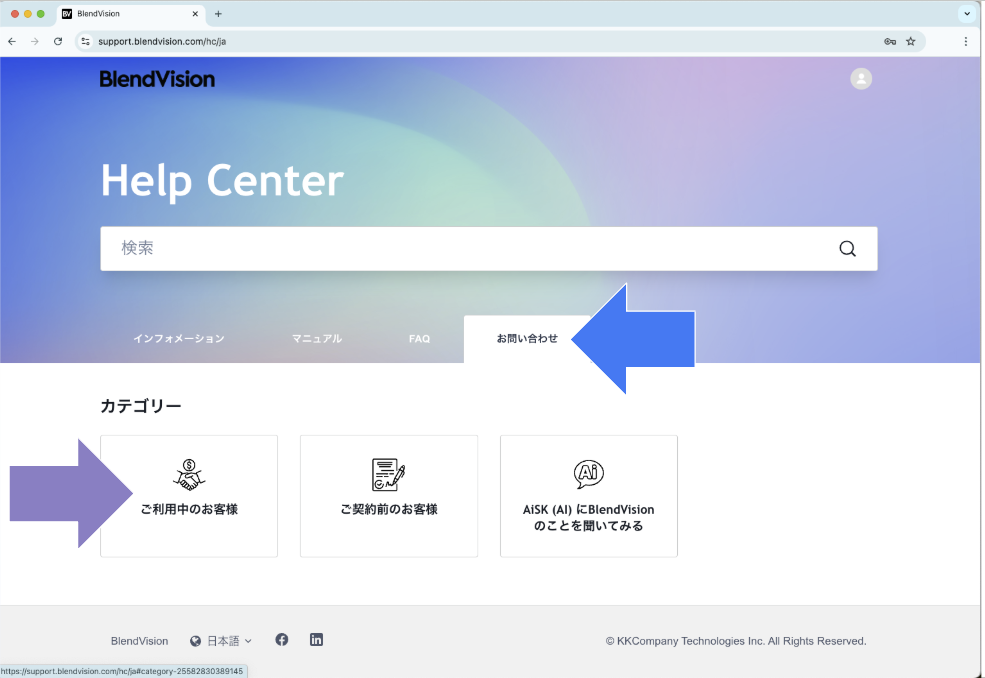Select the BlendVision browser tab

131,14
